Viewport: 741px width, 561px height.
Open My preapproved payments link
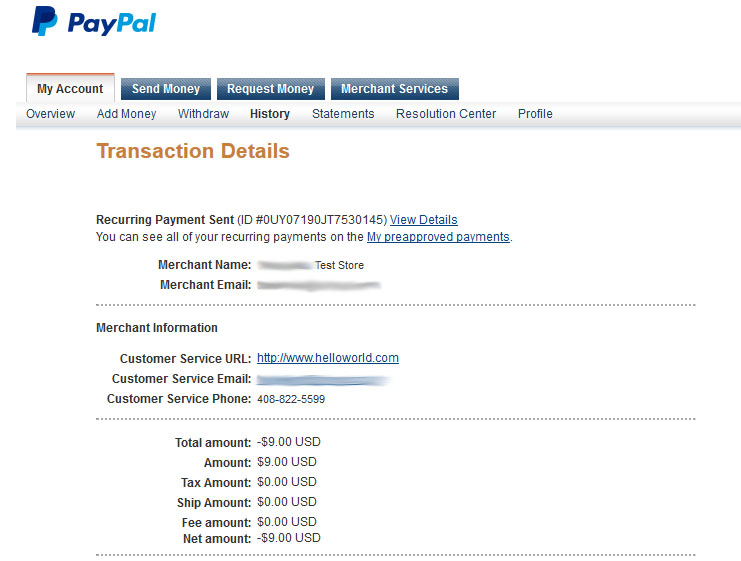click(x=438, y=237)
